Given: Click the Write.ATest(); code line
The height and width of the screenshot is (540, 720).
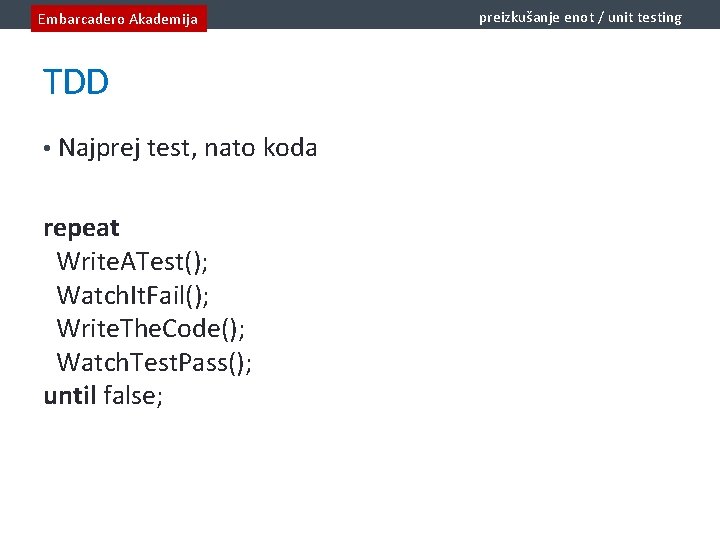Looking at the screenshot, I should coord(133,262).
